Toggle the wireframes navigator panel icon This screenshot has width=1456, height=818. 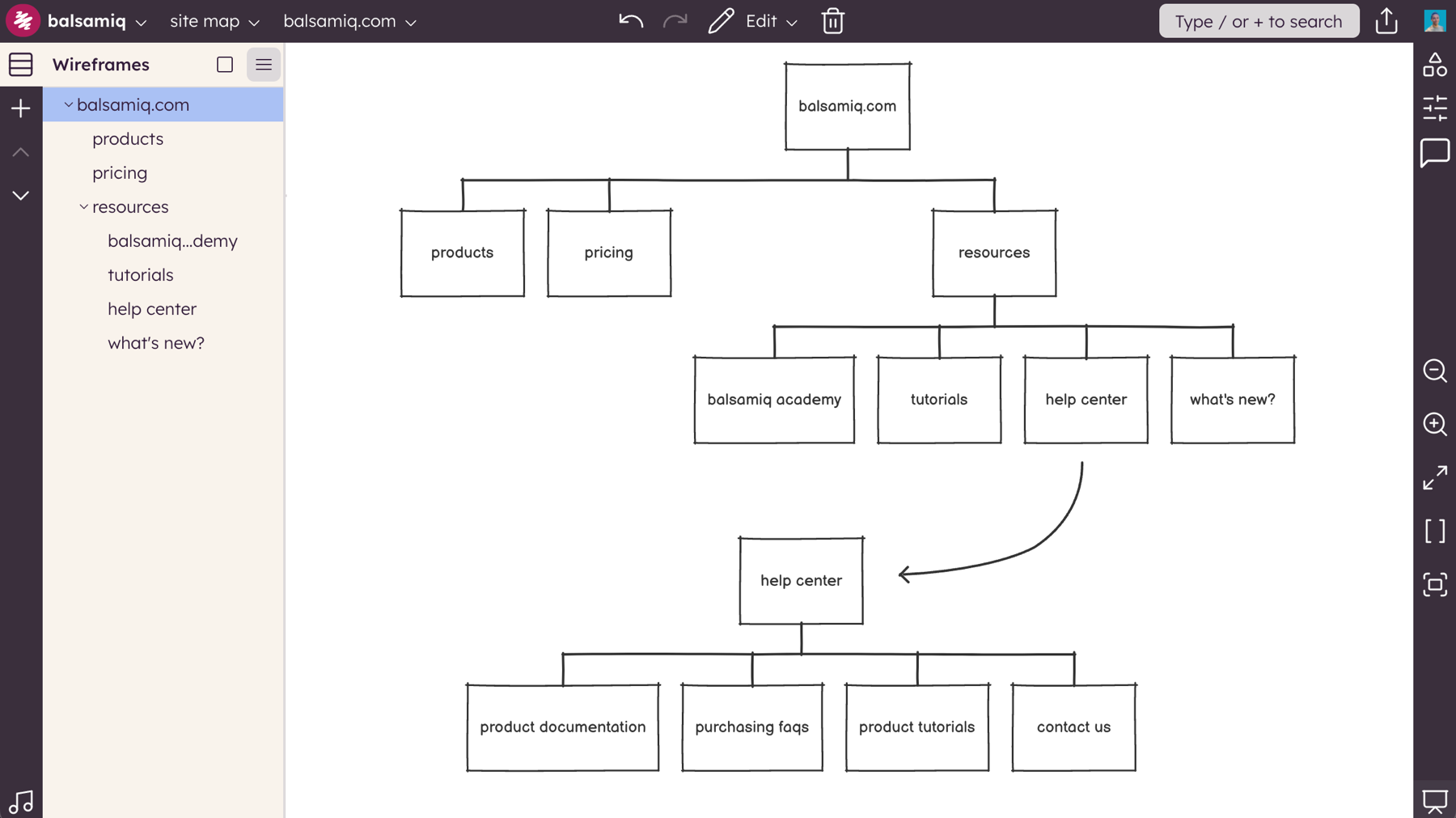click(x=21, y=65)
